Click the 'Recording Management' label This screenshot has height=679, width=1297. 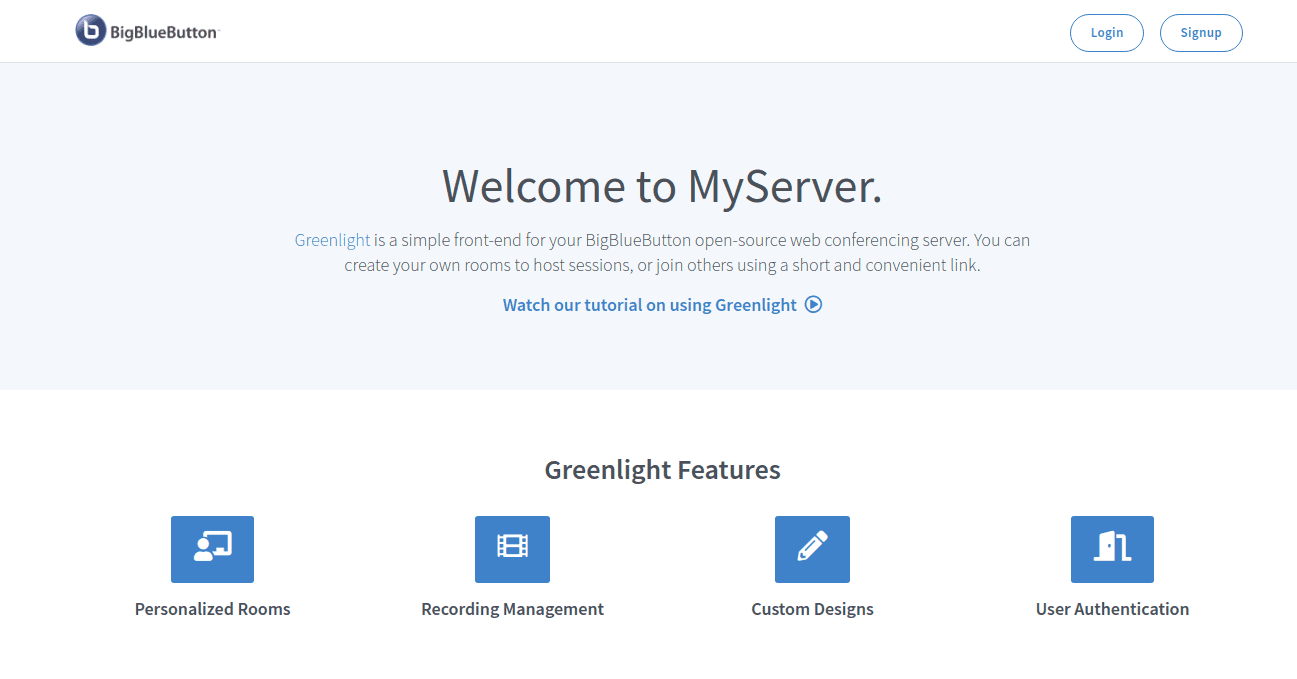coord(512,609)
